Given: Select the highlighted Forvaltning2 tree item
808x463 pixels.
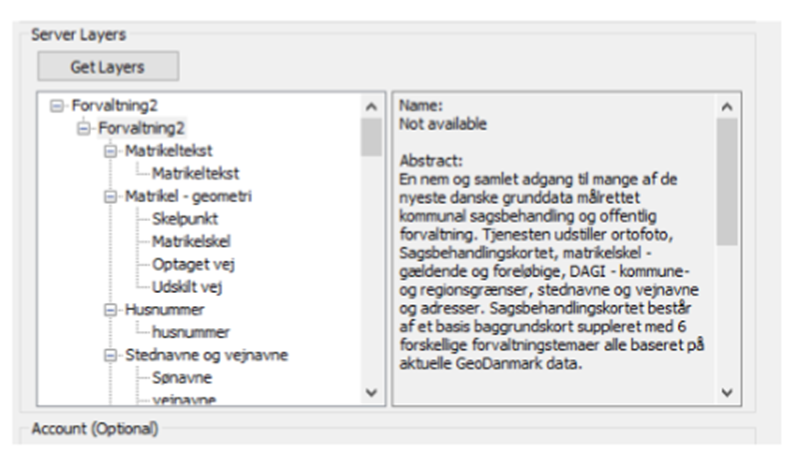Looking at the screenshot, I should pos(141,128).
